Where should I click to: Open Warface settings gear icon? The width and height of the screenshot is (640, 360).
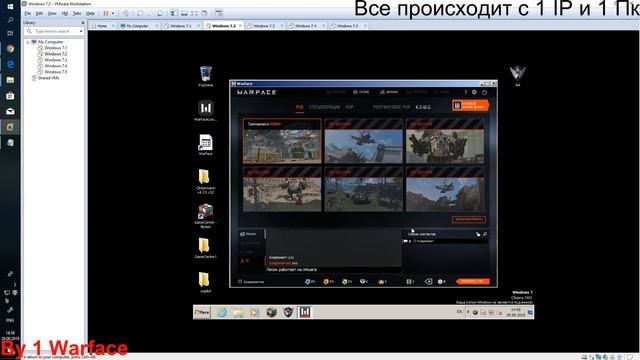click(474, 92)
